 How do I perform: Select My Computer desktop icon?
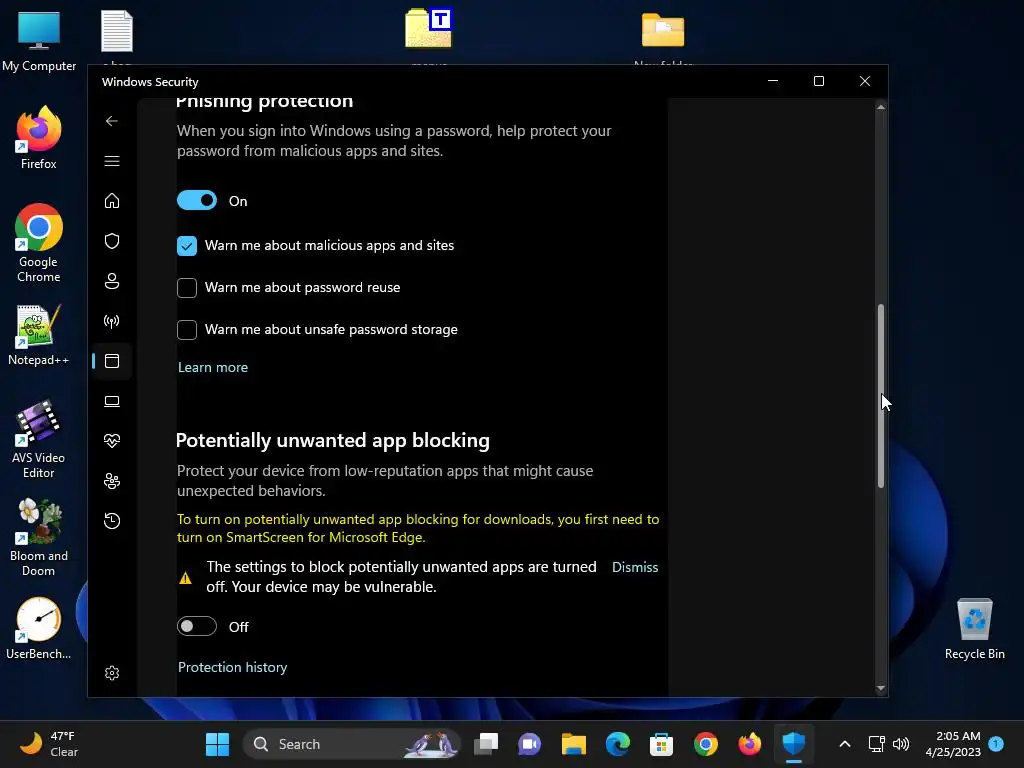(39, 42)
